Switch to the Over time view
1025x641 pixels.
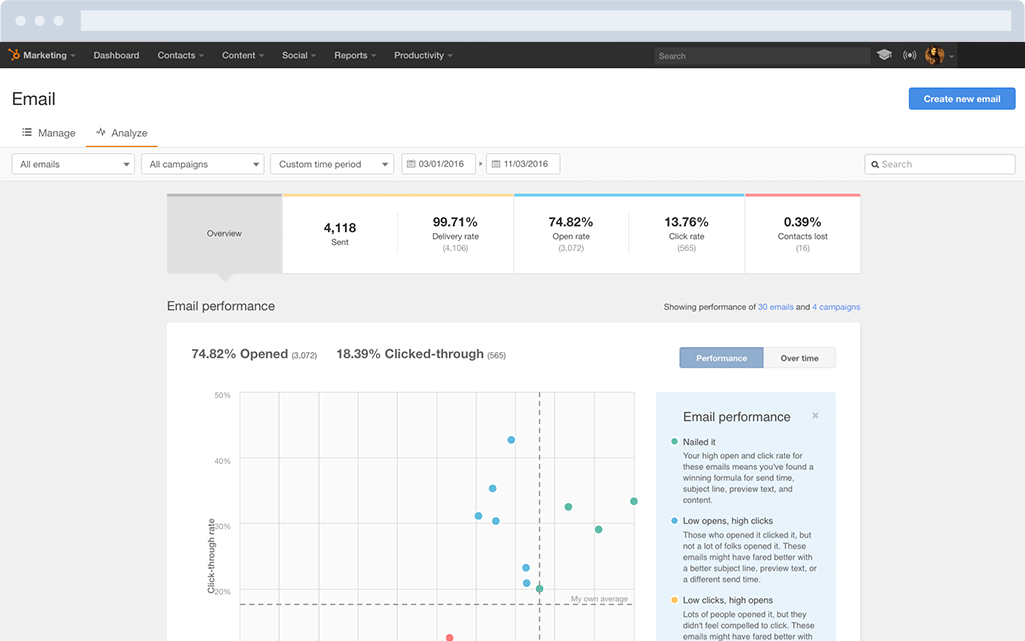(800, 357)
